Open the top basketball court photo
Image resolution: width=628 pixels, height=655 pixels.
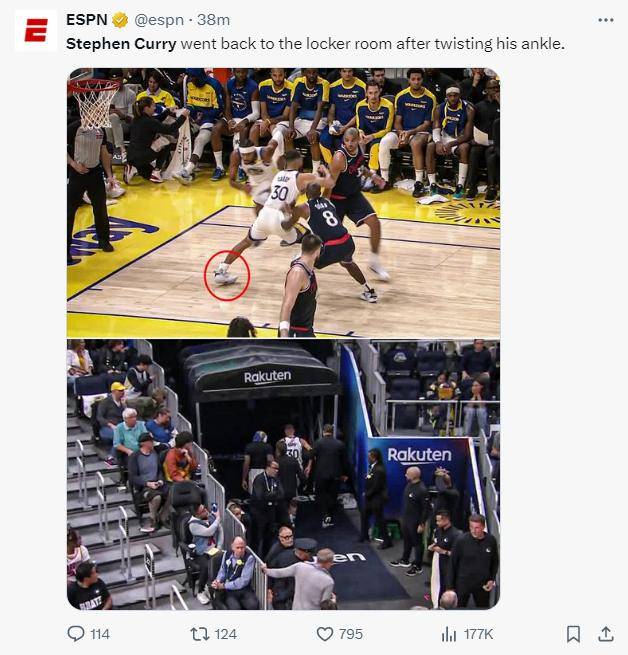pos(283,203)
